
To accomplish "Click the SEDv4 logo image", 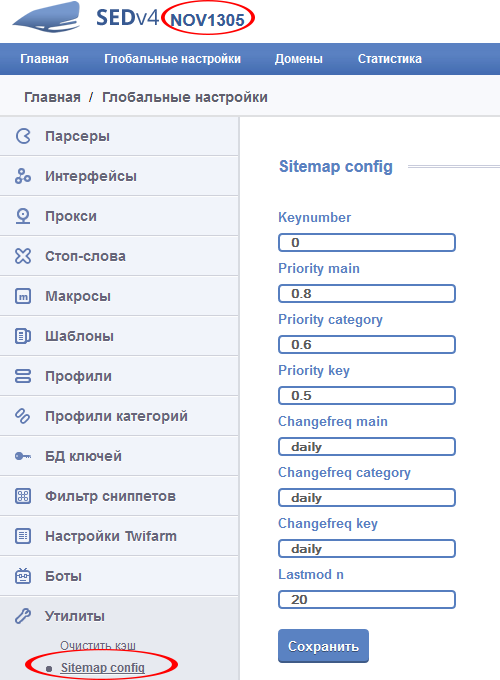I will (x=47, y=17).
